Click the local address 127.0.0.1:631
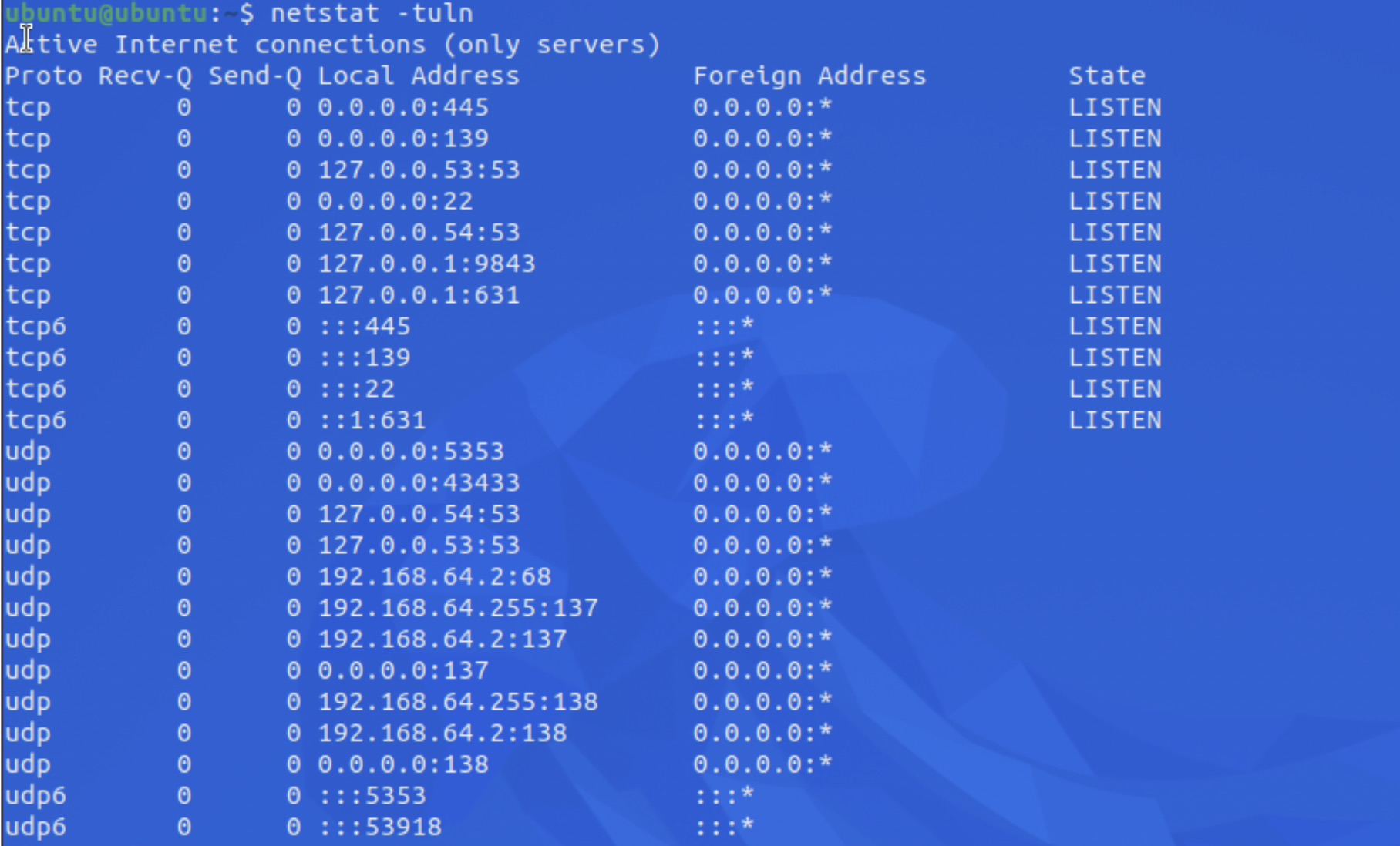The width and height of the screenshot is (1400, 846). (419, 295)
